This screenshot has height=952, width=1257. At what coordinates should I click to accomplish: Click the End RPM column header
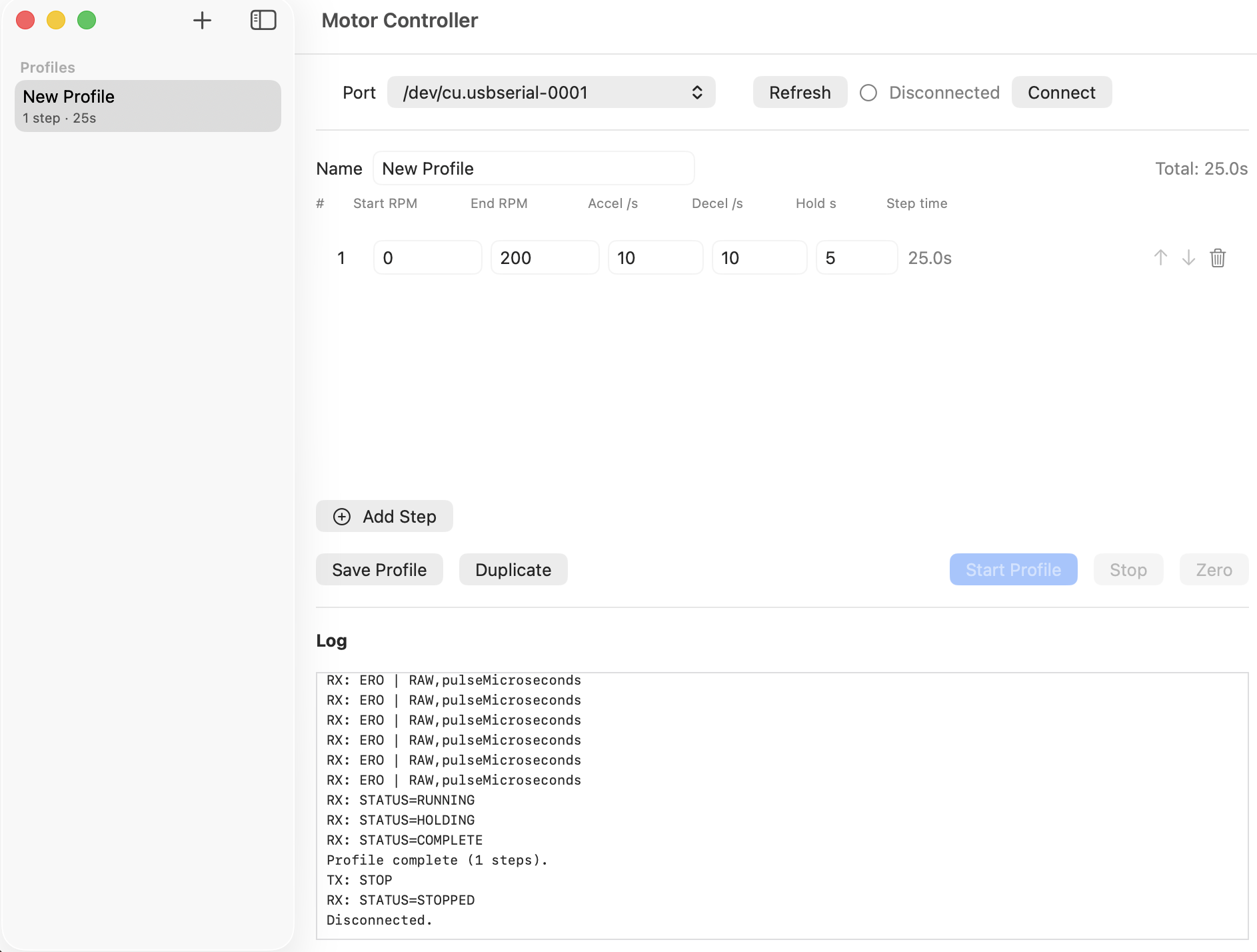499,203
